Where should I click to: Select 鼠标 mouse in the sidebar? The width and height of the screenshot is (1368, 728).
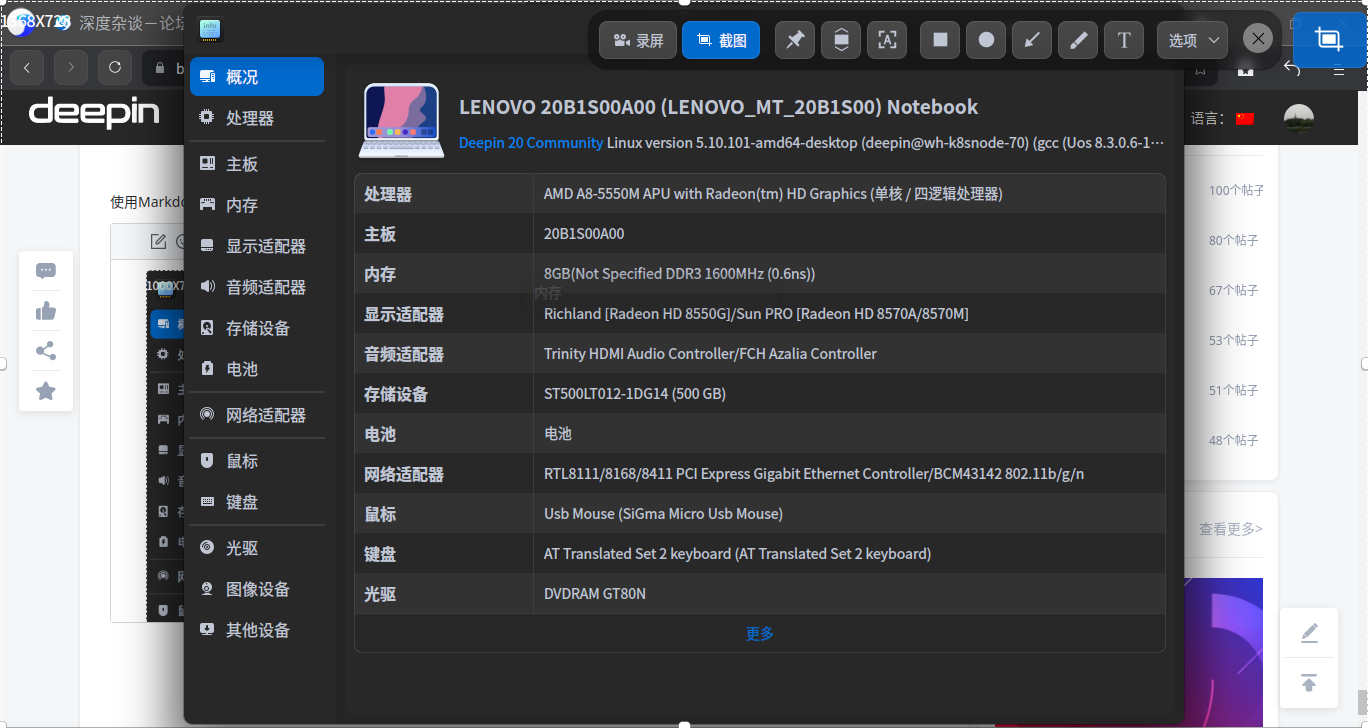[x=257, y=461]
